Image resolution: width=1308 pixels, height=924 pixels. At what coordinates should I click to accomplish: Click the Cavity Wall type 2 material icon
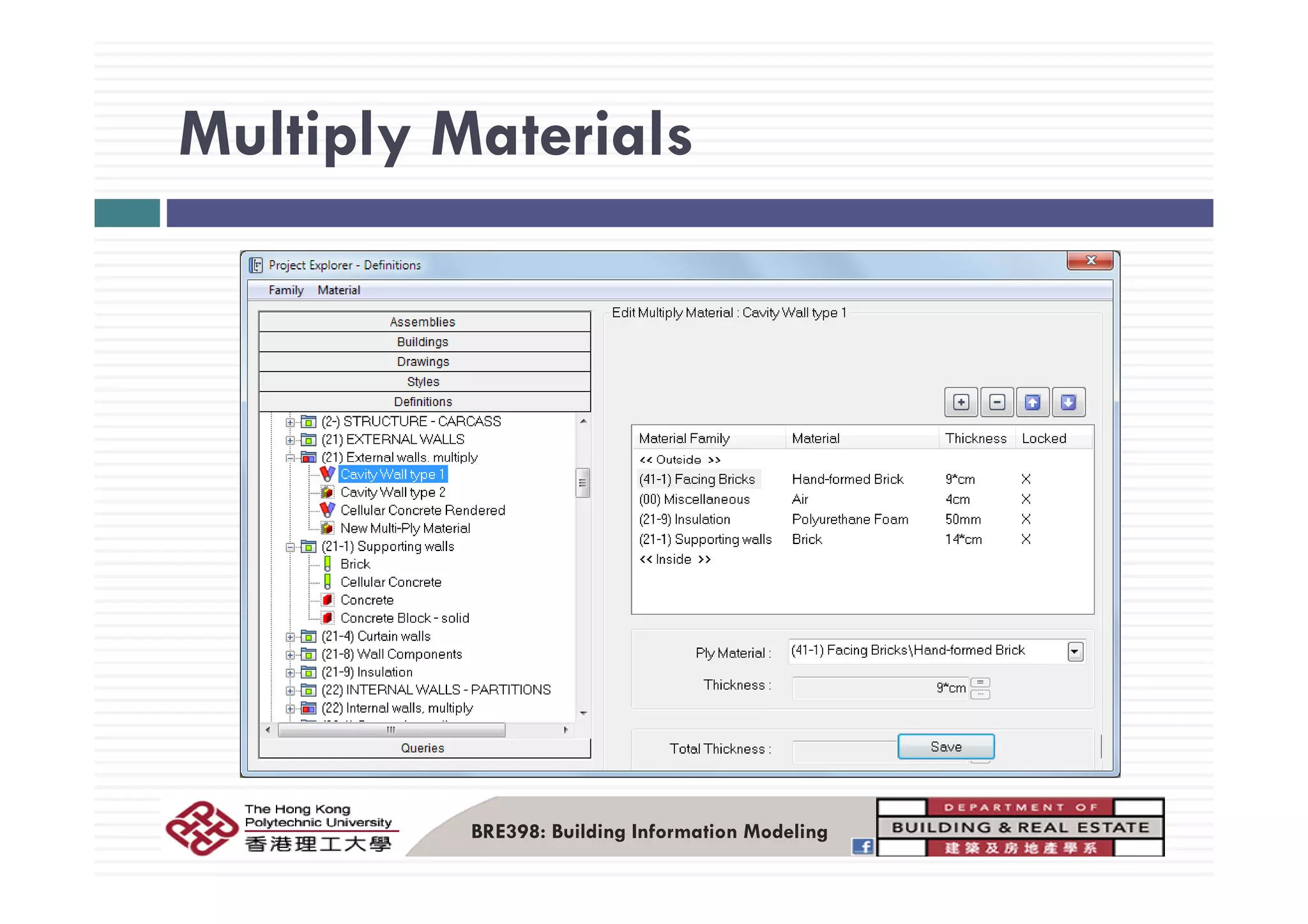tap(327, 492)
